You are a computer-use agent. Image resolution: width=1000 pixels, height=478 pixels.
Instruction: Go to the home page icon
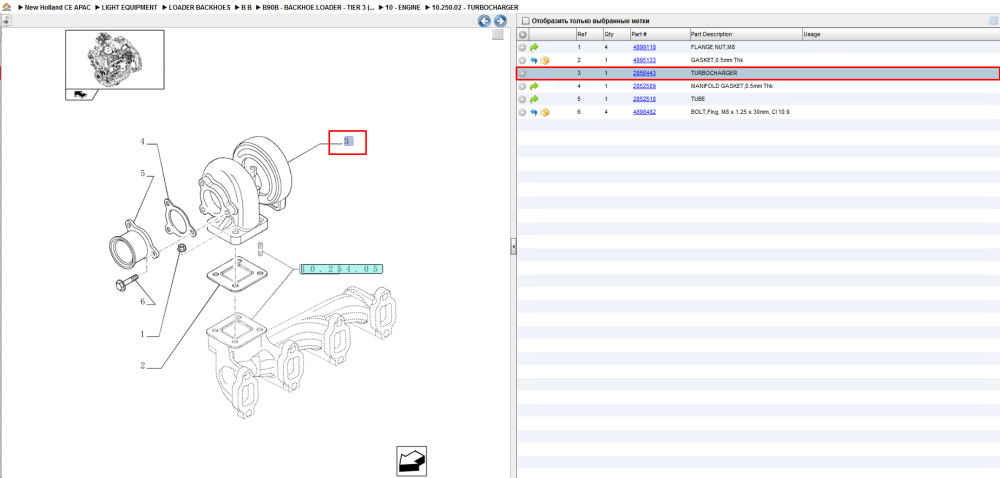pyautogui.click(x=6, y=7)
